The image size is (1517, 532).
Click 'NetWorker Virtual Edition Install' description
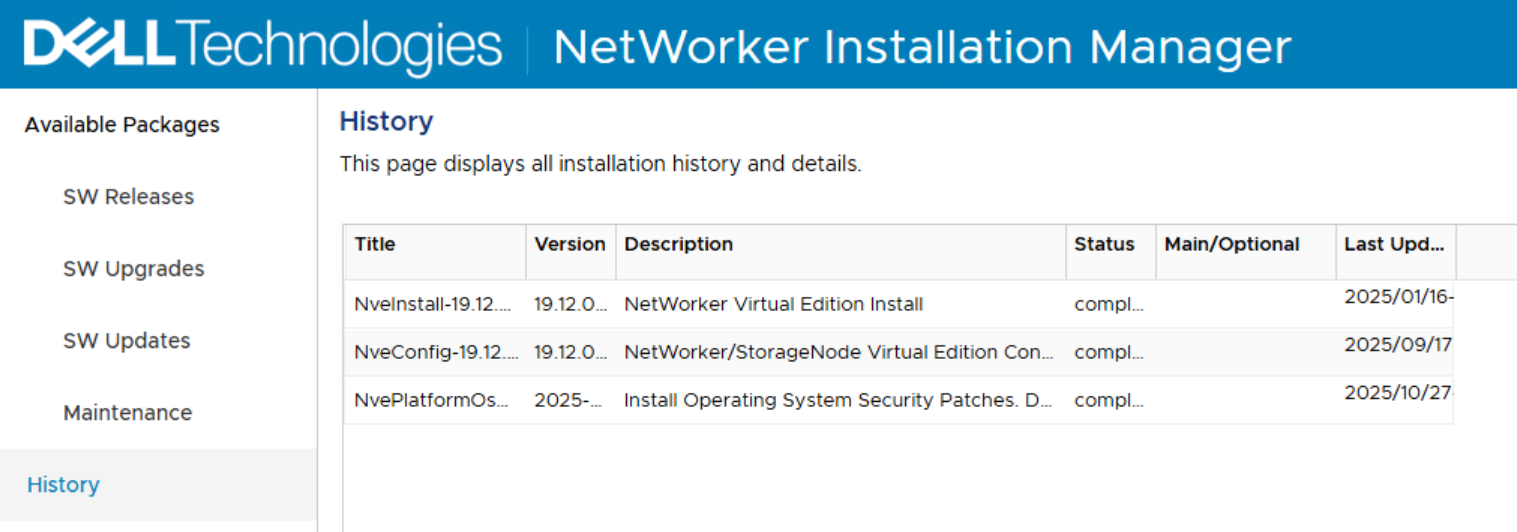click(773, 304)
